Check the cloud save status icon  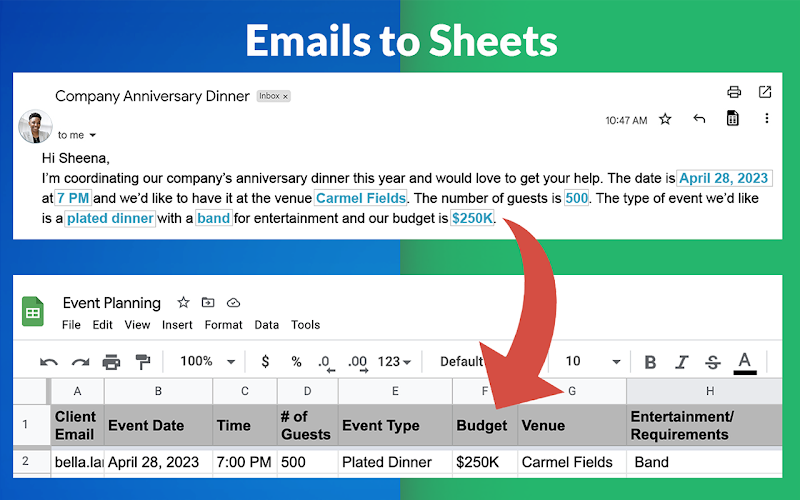(233, 303)
